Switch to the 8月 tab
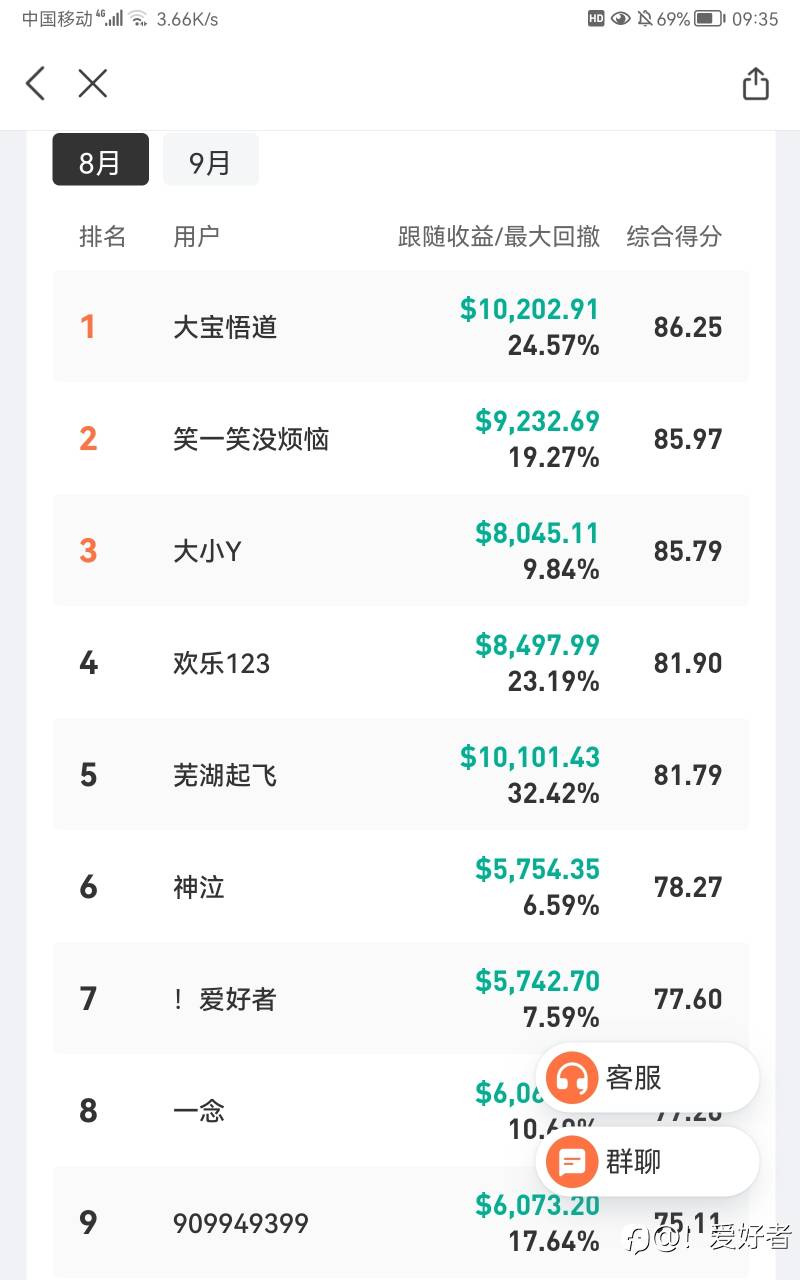 [x=100, y=160]
